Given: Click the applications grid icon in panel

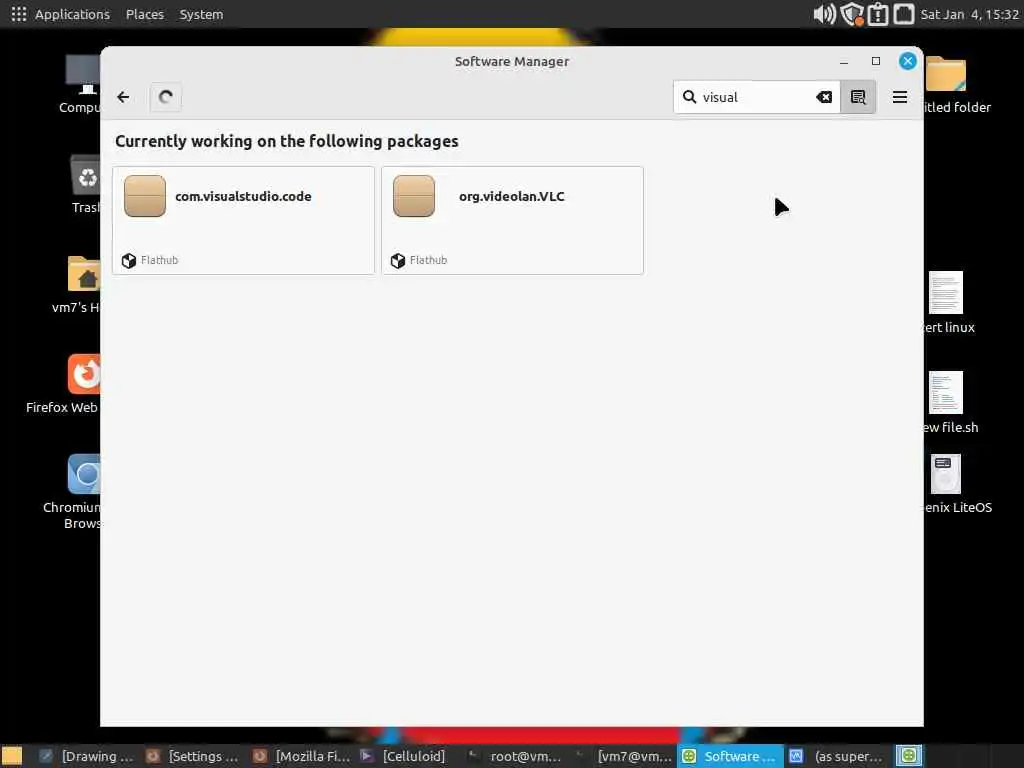Looking at the screenshot, I should [19, 14].
